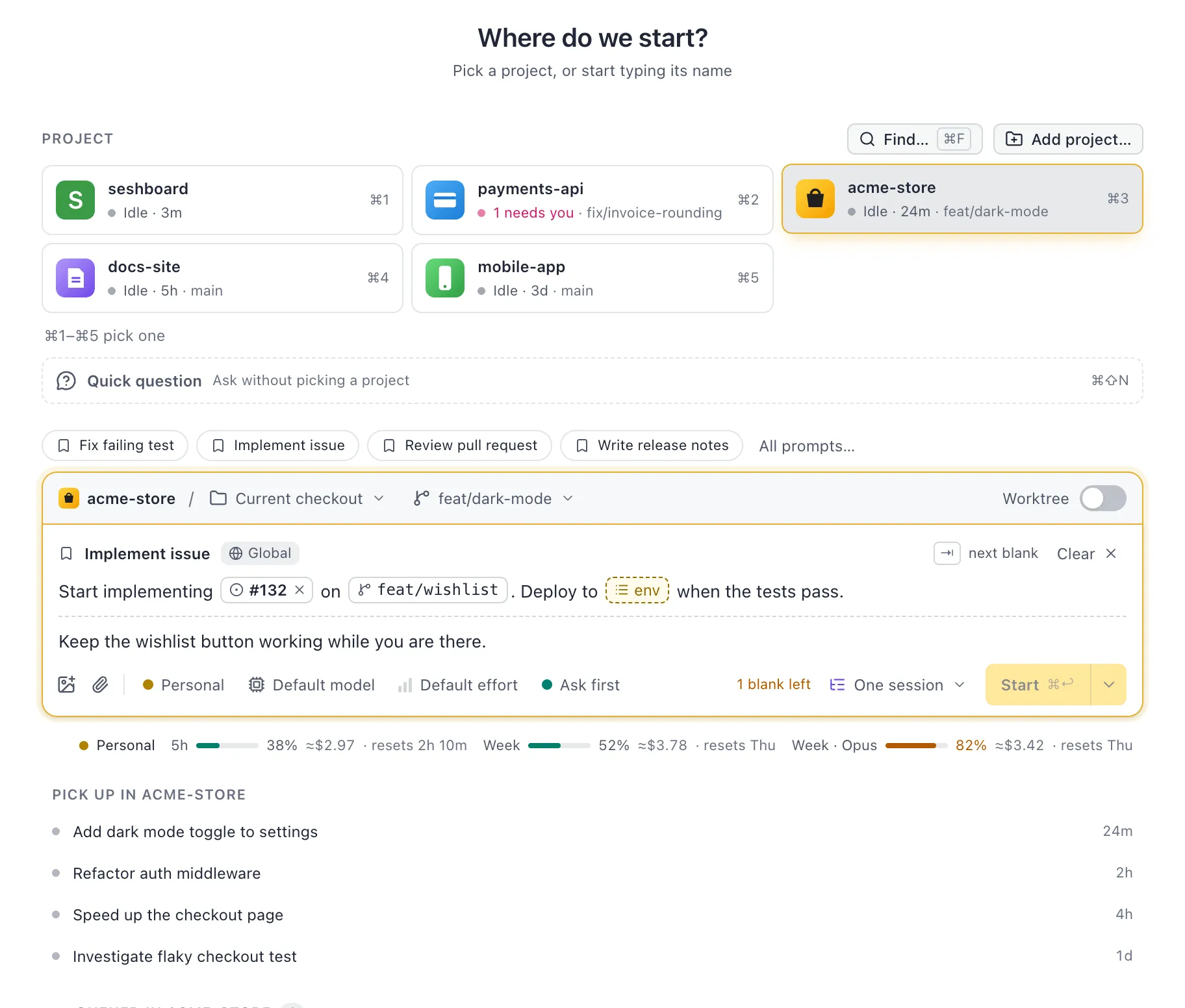Click the paperclip attach file icon
Image resolution: width=1185 pixels, height=1008 pixels.
100,685
